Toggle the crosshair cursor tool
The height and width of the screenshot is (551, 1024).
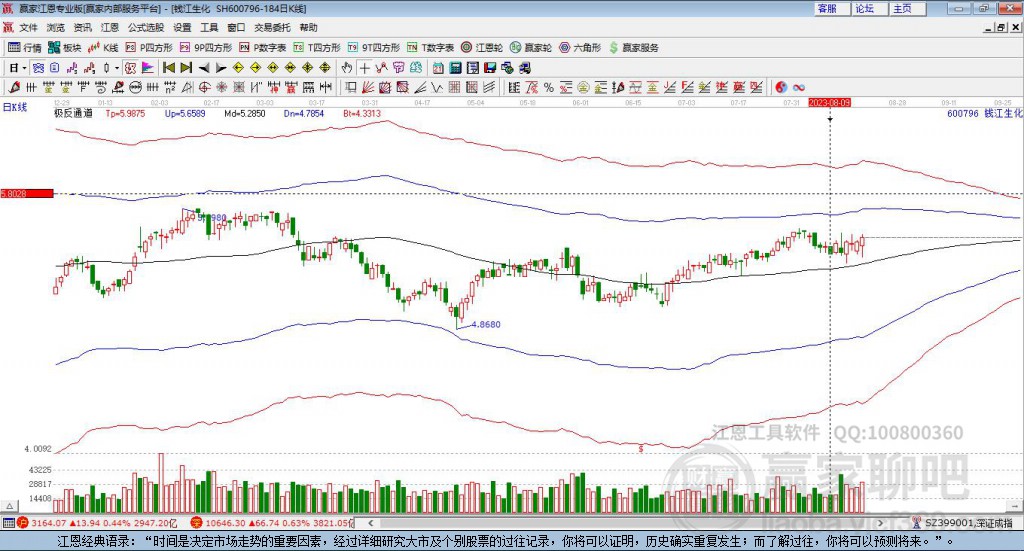pyautogui.click(x=364, y=68)
